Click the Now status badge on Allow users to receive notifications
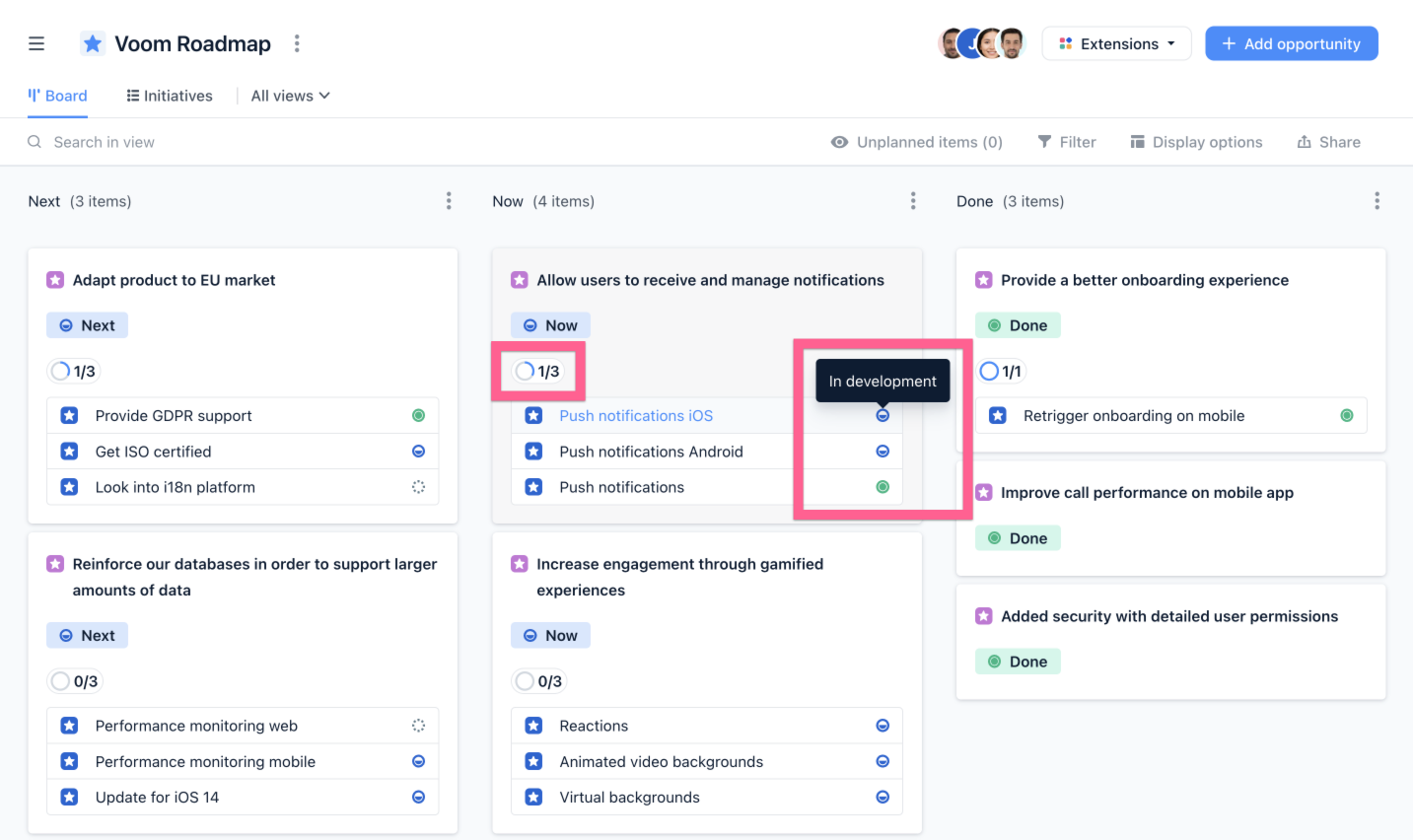The image size is (1413, 840). (x=550, y=325)
